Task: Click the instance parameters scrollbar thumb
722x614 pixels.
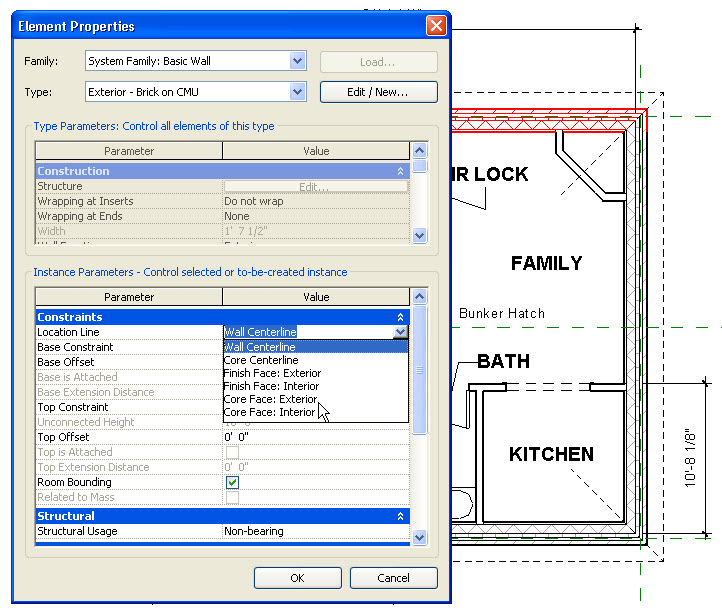Action: coord(419,369)
